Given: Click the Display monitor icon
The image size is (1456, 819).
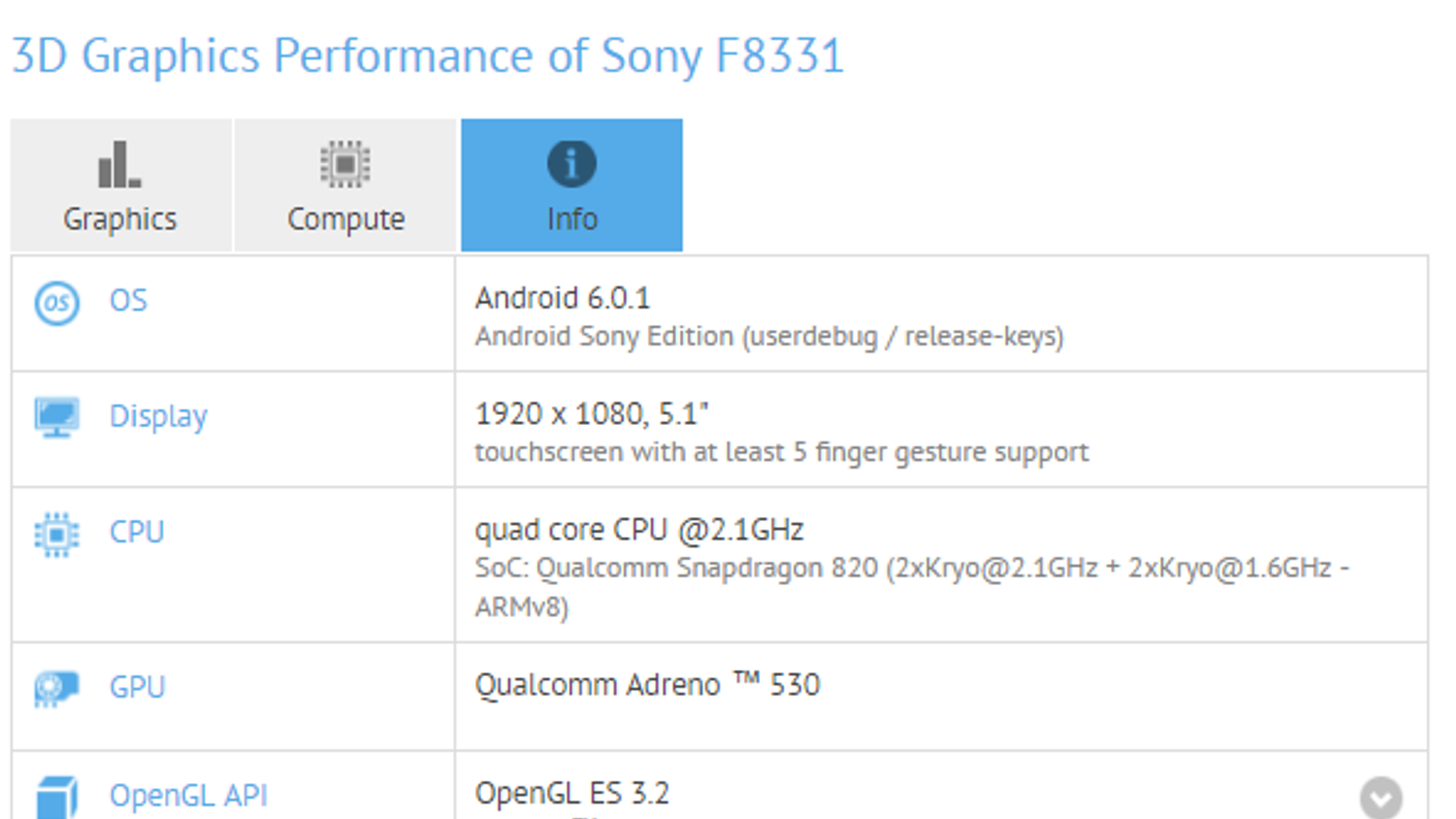Looking at the screenshot, I should click(56, 417).
